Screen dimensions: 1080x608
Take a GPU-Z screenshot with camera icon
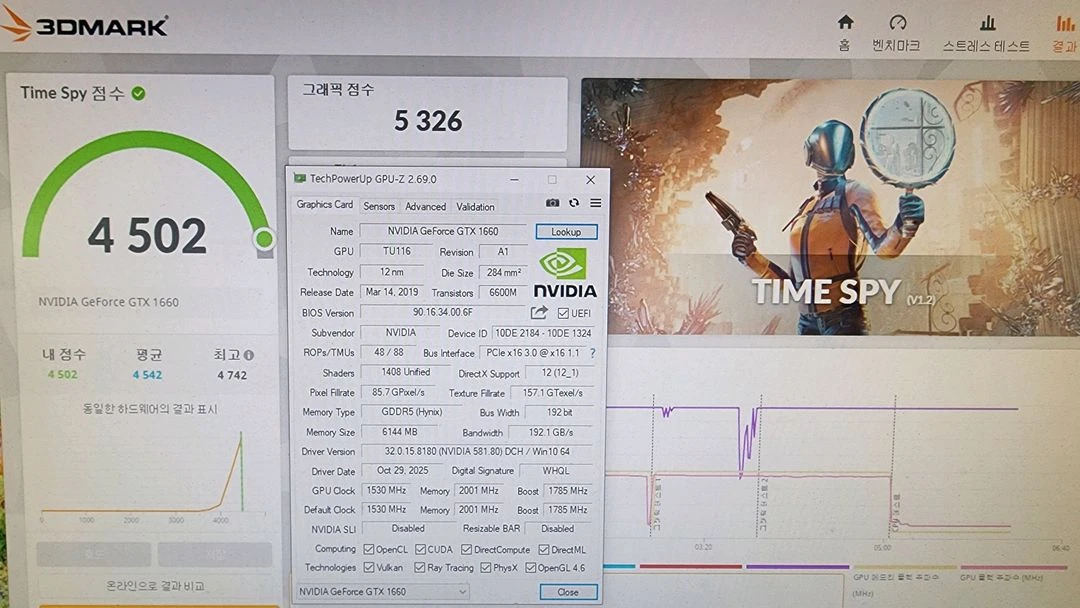pos(552,203)
